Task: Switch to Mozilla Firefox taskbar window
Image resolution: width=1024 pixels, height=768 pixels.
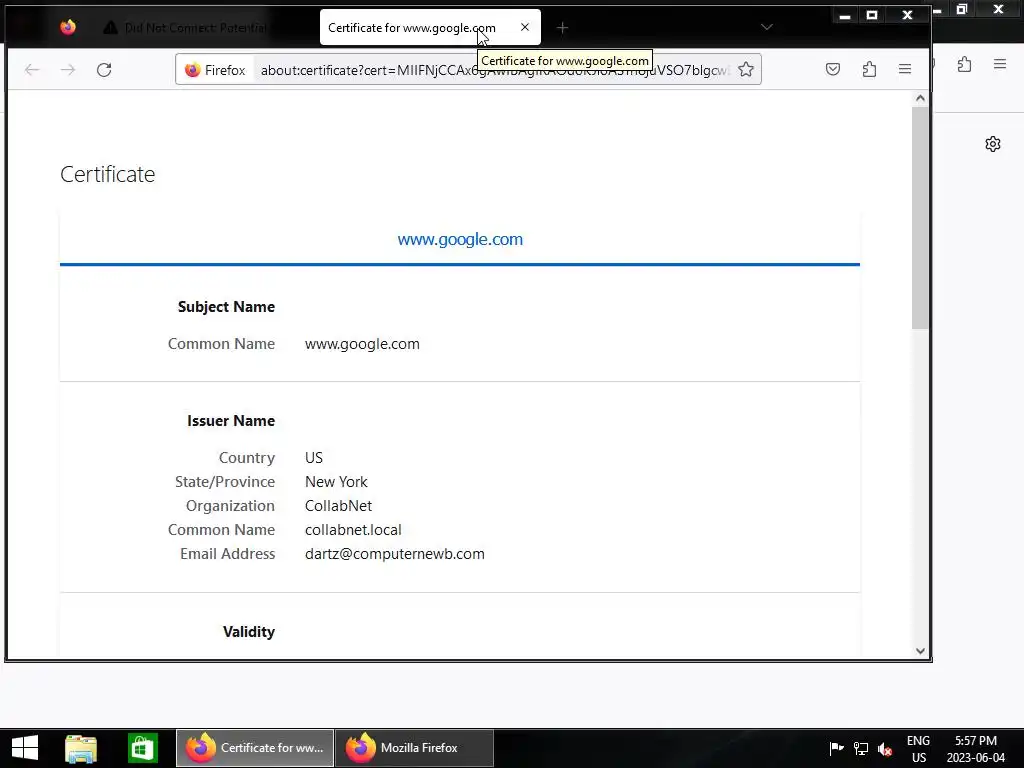Action: tap(415, 748)
